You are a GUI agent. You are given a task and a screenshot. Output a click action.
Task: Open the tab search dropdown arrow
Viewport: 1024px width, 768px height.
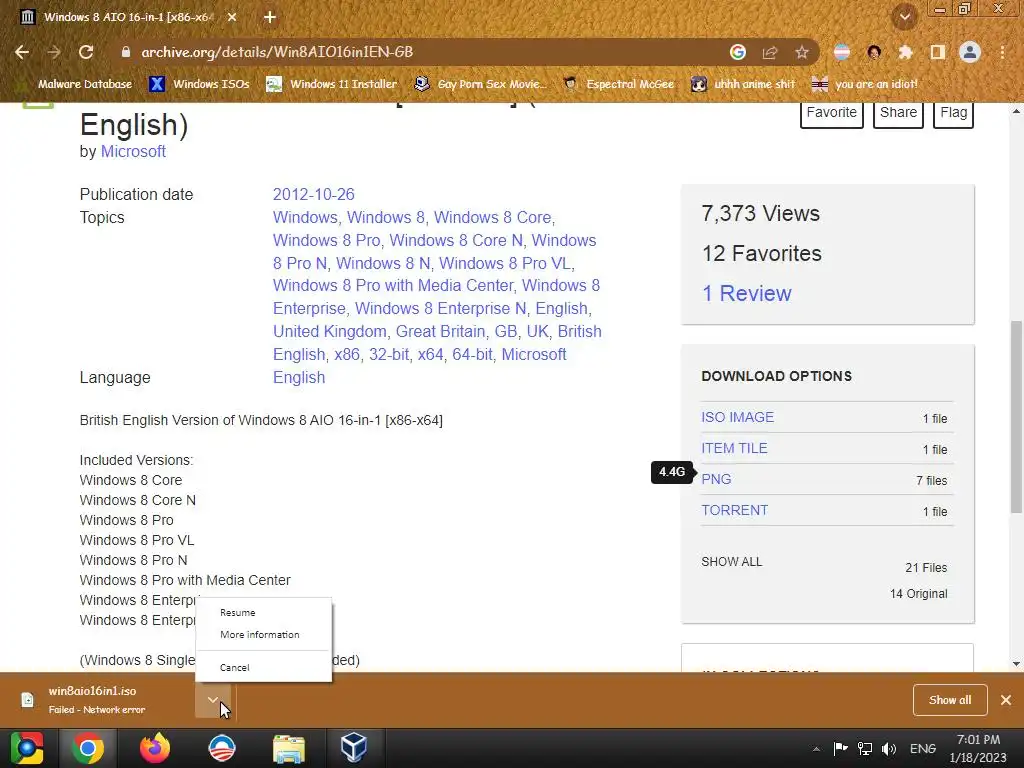point(905,17)
